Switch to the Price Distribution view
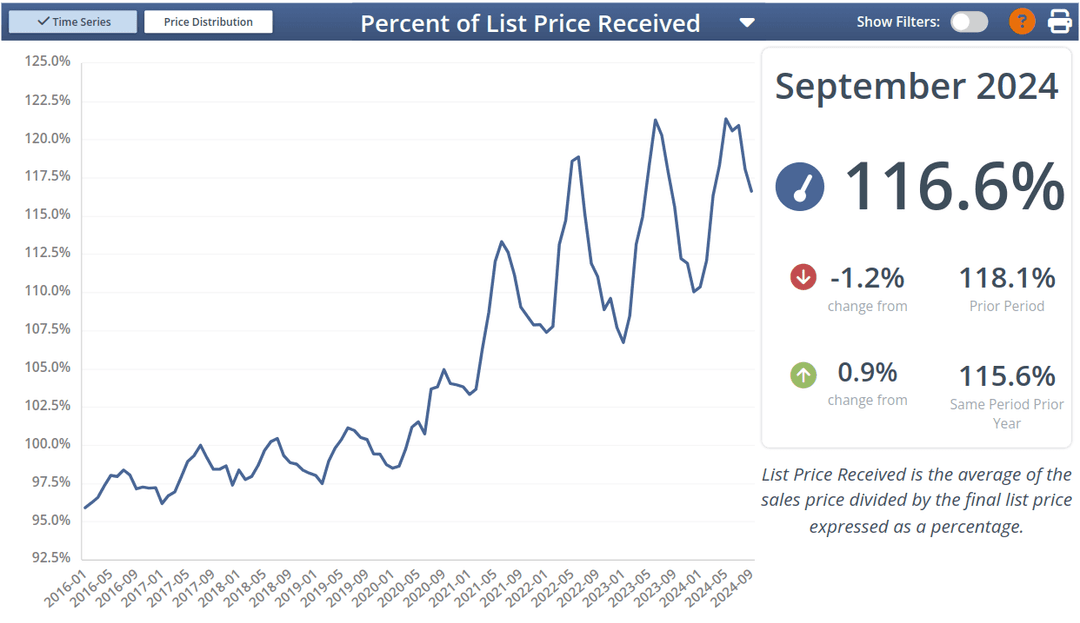 coord(208,22)
